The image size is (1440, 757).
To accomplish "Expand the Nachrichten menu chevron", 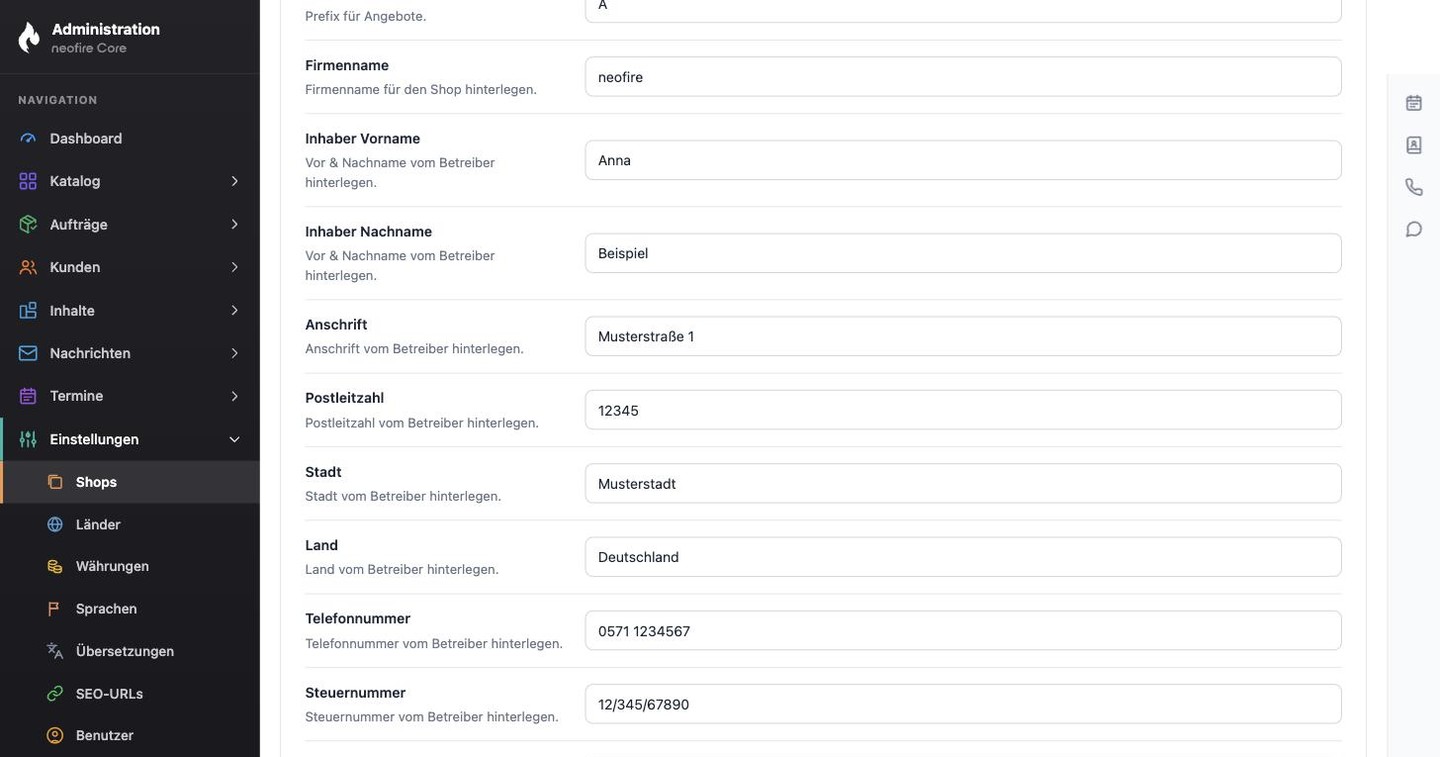I will tap(235, 353).
